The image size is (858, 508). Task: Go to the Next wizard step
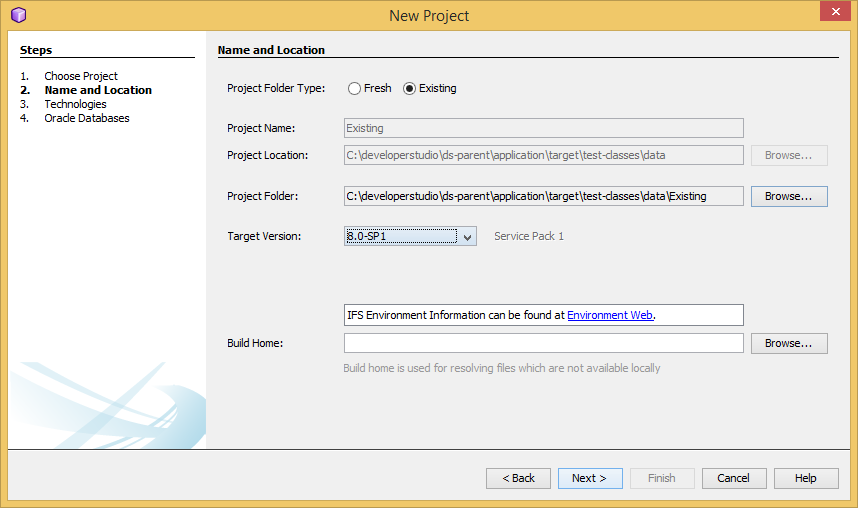pos(590,478)
